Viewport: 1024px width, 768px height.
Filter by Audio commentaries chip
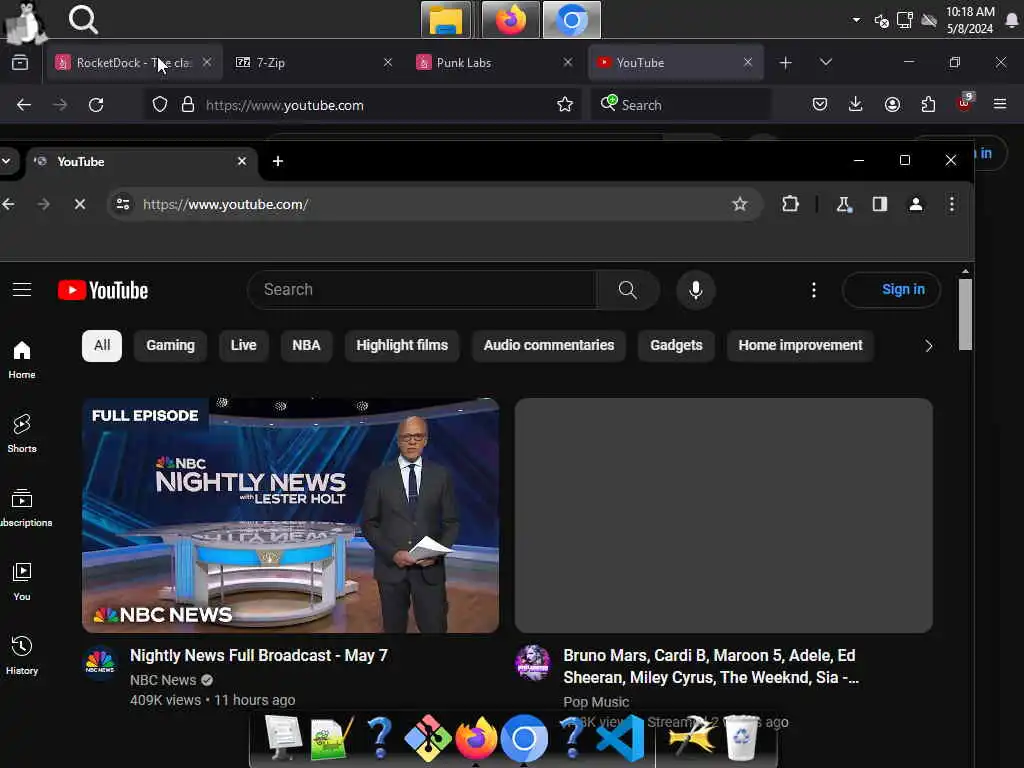pos(549,345)
